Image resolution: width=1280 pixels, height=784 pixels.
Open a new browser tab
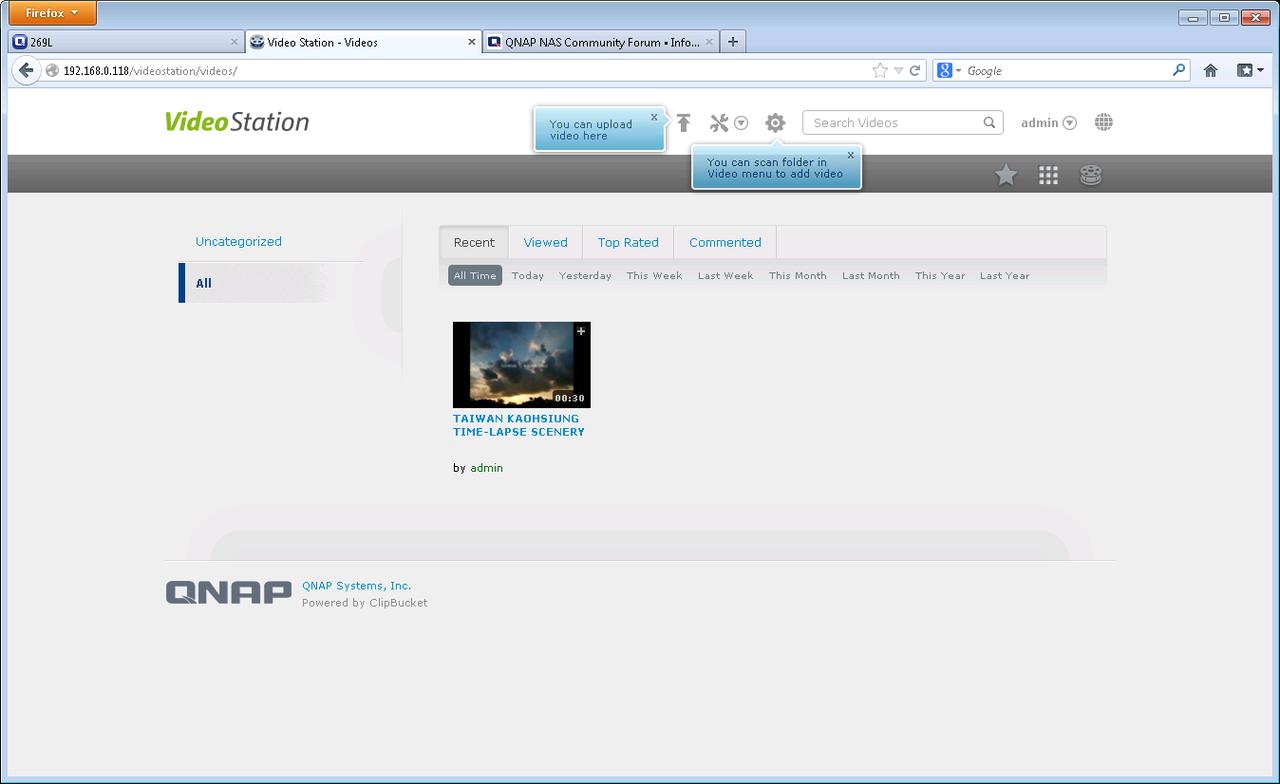[733, 42]
